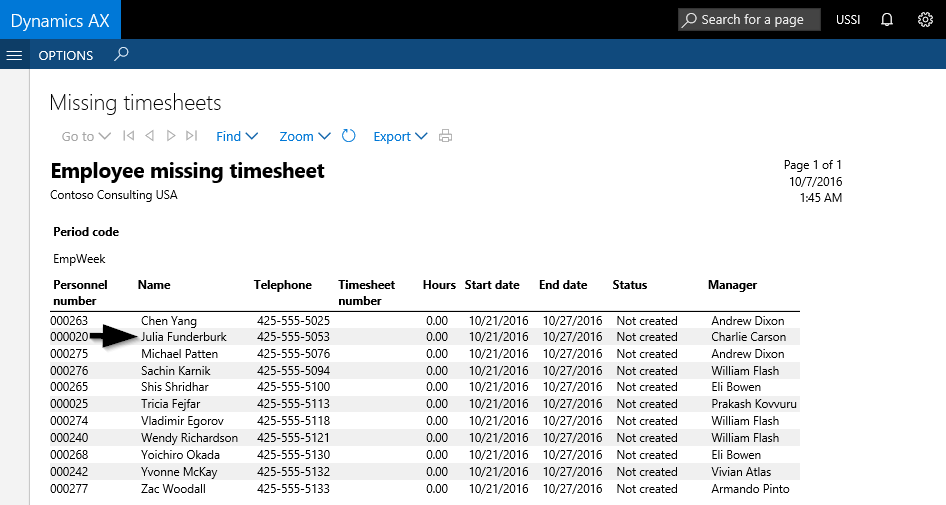Click in the Search for a page field
This screenshot has width=946, height=505.
tap(750, 19)
